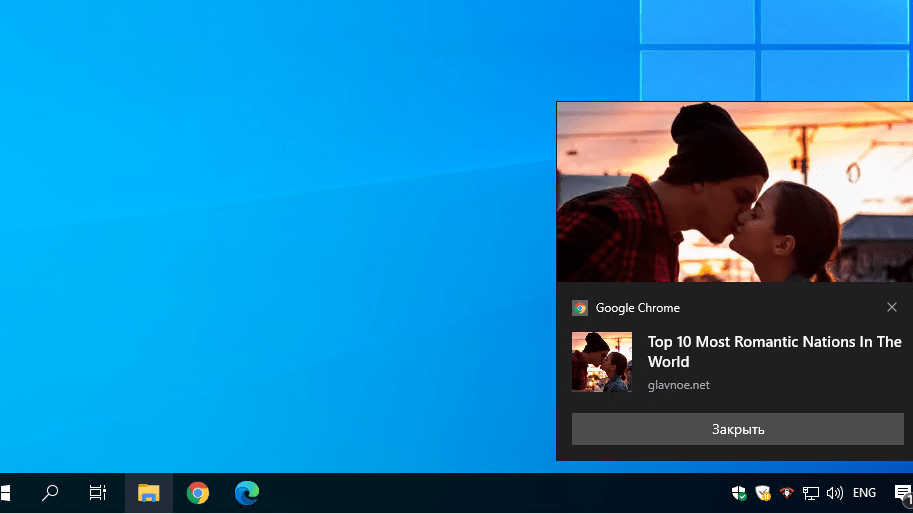
Task: Click the glavnoe.net source text
Action: pos(678,385)
